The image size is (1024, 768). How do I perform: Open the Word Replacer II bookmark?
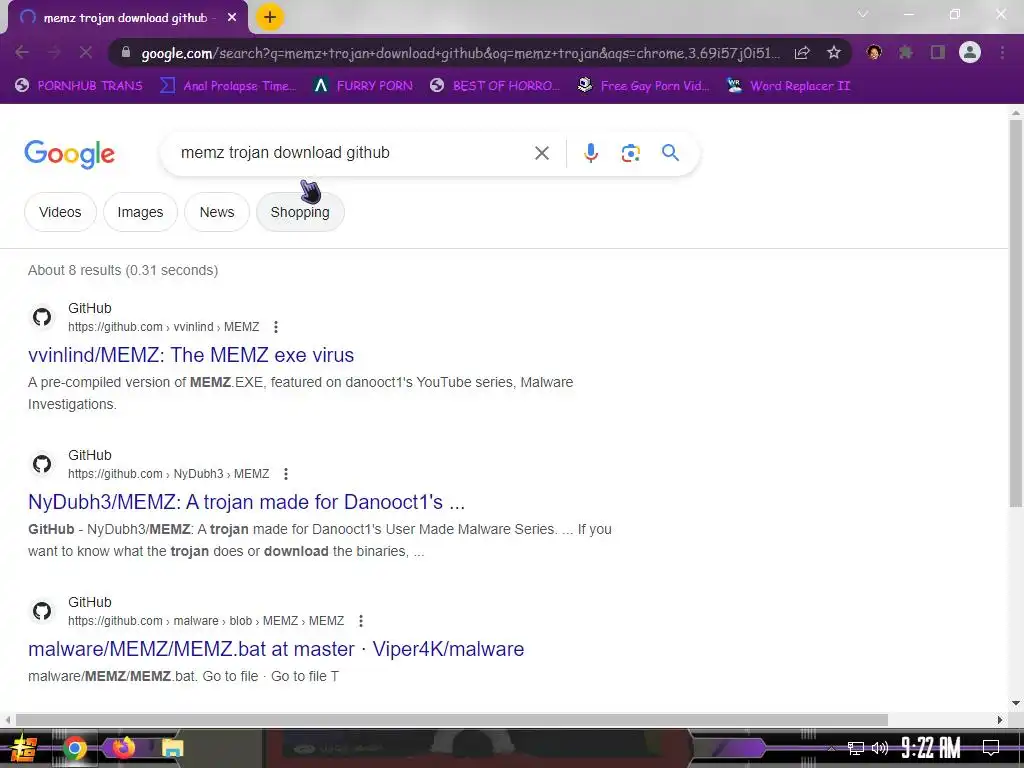click(788, 86)
